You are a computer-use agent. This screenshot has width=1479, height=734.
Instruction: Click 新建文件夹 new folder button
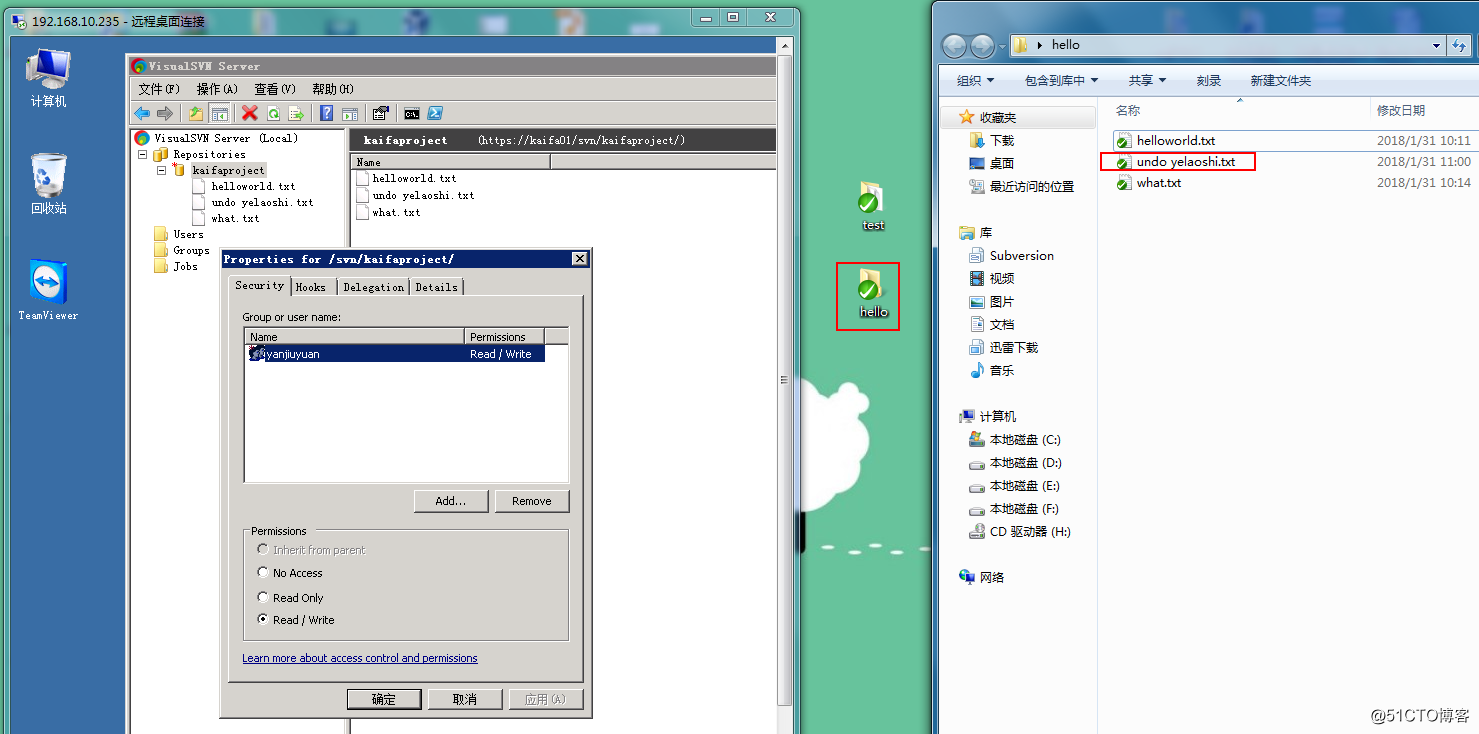click(1281, 80)
